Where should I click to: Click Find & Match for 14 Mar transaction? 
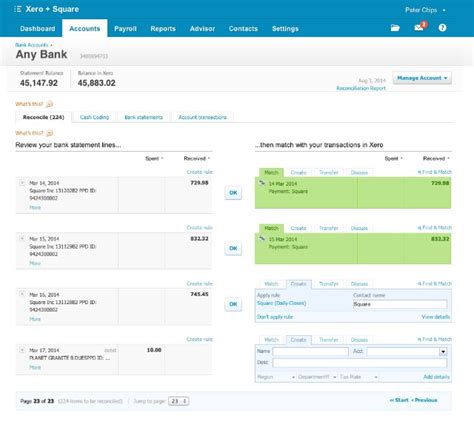435,172
